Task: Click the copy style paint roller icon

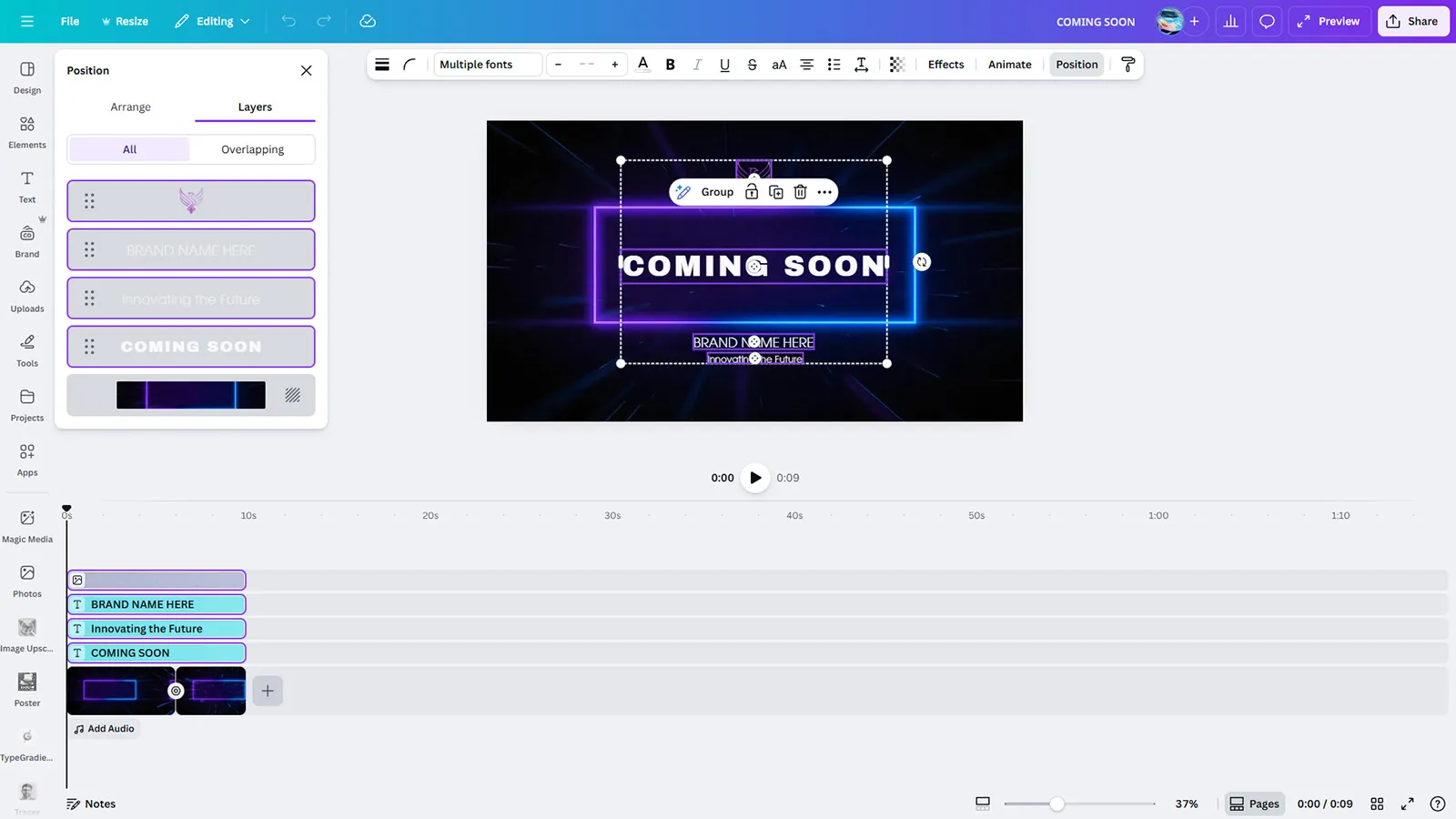Action: tap(1127, 65)
